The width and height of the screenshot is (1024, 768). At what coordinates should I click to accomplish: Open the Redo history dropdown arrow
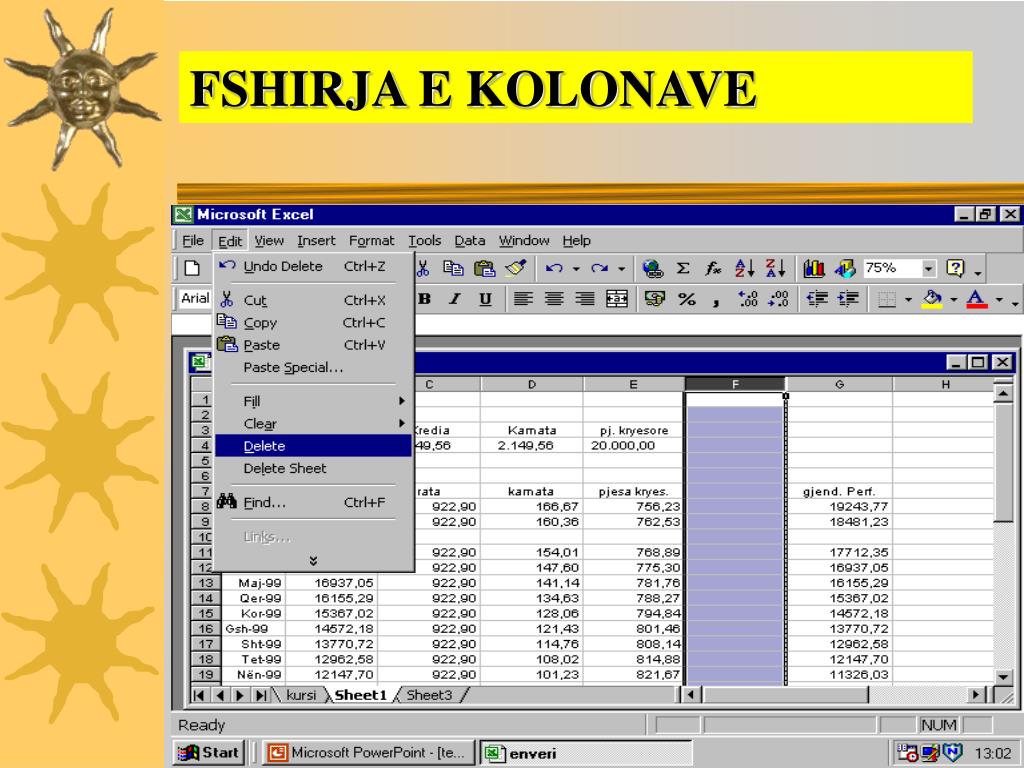[621, 268]
